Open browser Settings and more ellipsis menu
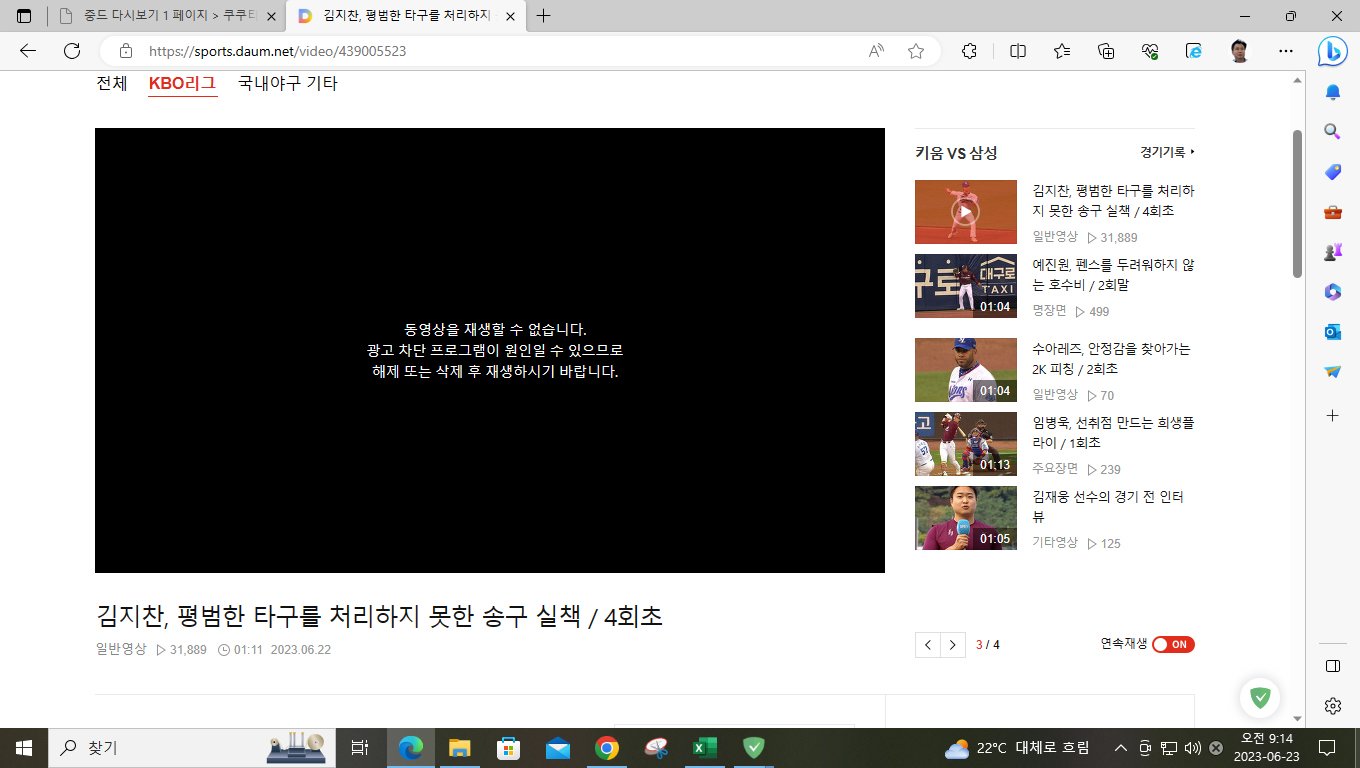Image resolution: width=1360 pixels, height=768 pixels. tap(1286, 51)
